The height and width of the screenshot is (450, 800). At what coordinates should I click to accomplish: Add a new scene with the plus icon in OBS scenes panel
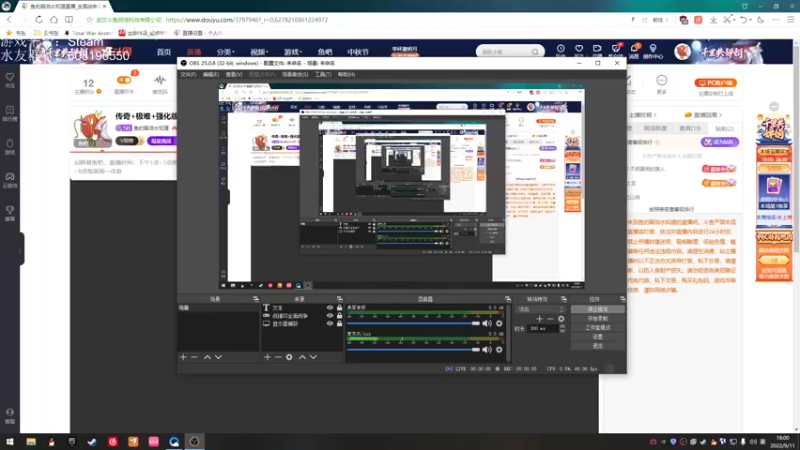pyautogui.click(x=183, y=357)
